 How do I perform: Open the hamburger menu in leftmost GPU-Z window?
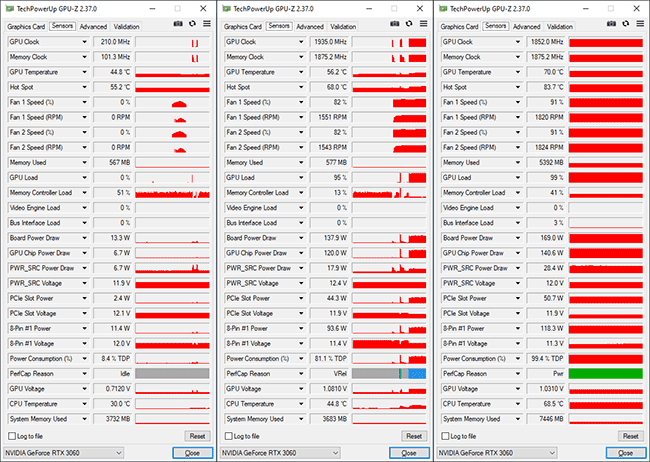click(206, 26)
